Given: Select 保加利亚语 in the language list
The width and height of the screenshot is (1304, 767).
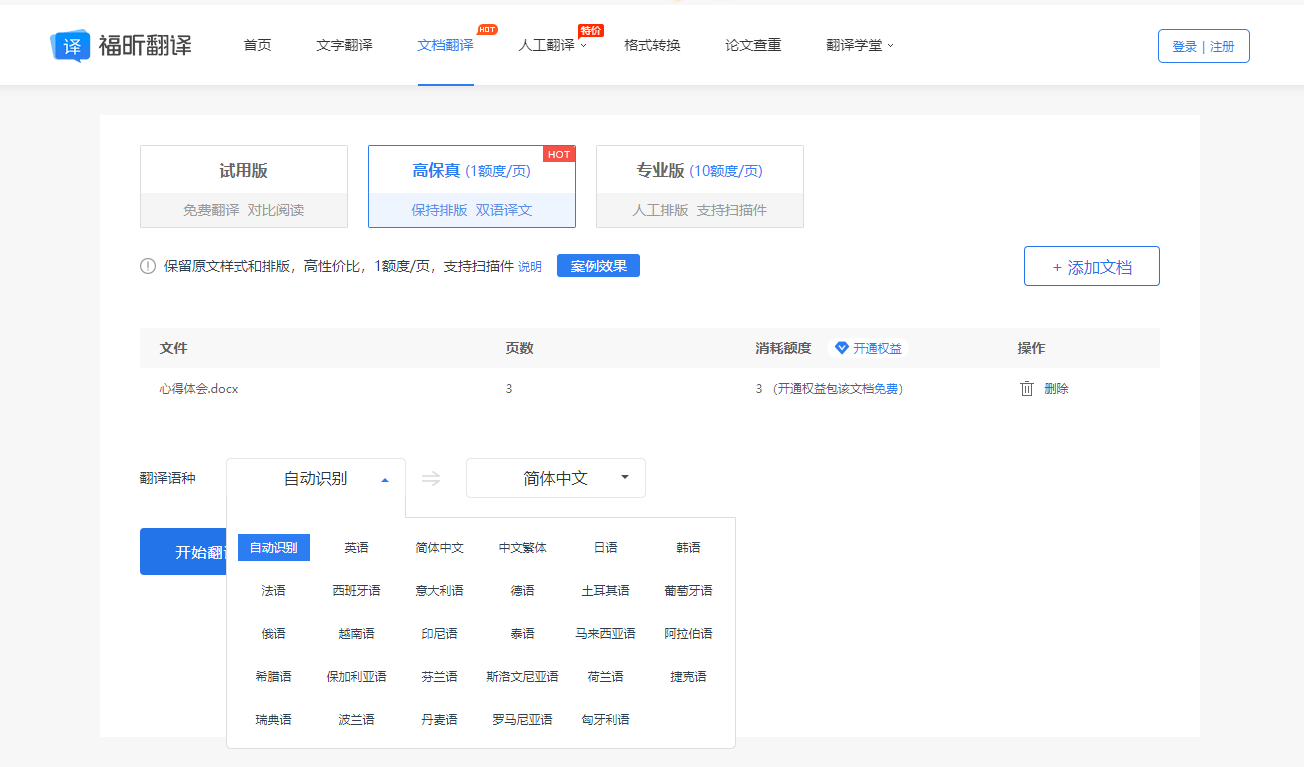Looking at the screenshot, I should click(x=357, y=677).
